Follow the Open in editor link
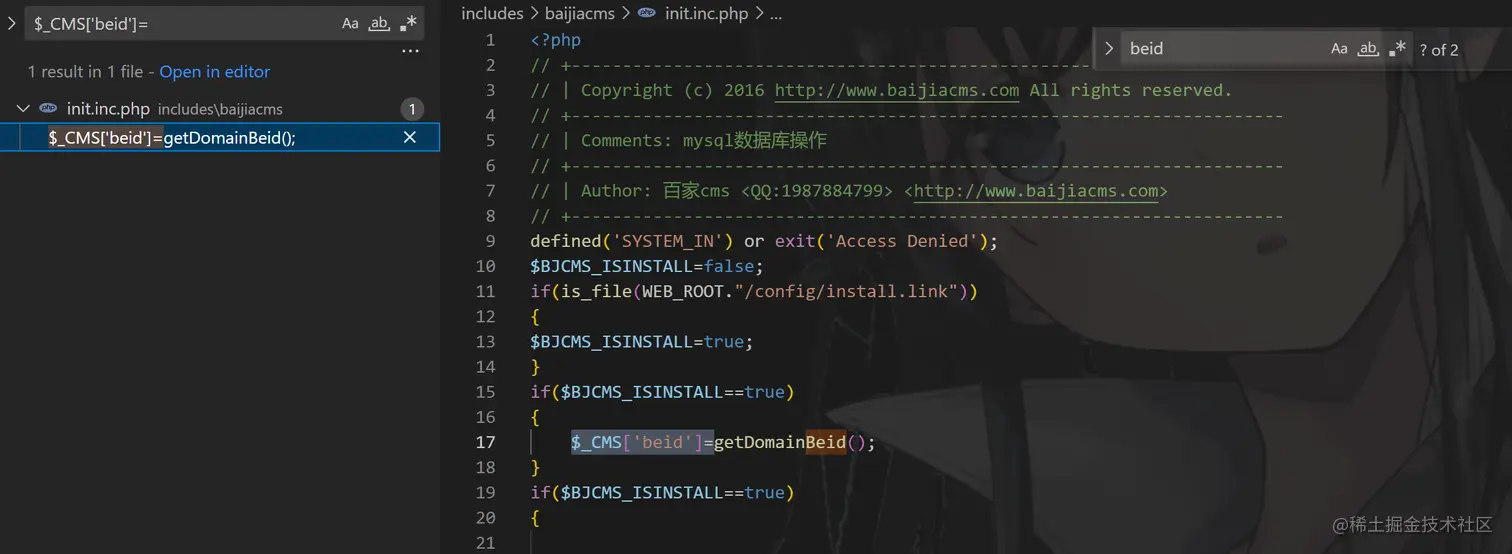The width and height of the screenshot is (1512, 554). (x=215, y=72)
